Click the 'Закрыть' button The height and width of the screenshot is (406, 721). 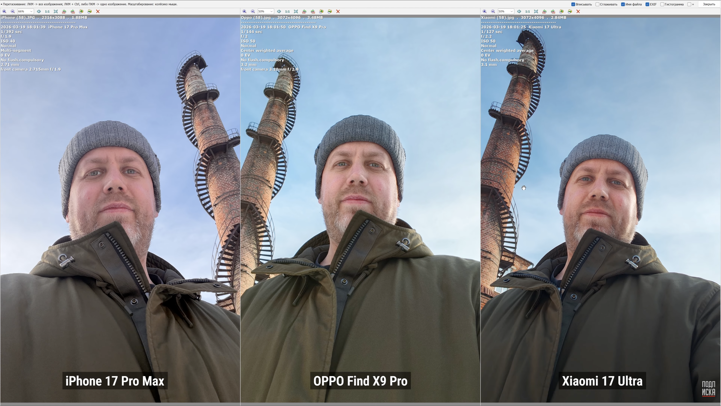709,4
